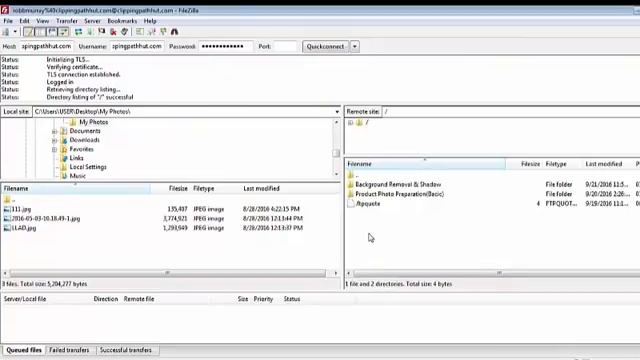Screen dimensions: 640x360
Task: Click the 'Logged in' status message
Action: (60, 82)
